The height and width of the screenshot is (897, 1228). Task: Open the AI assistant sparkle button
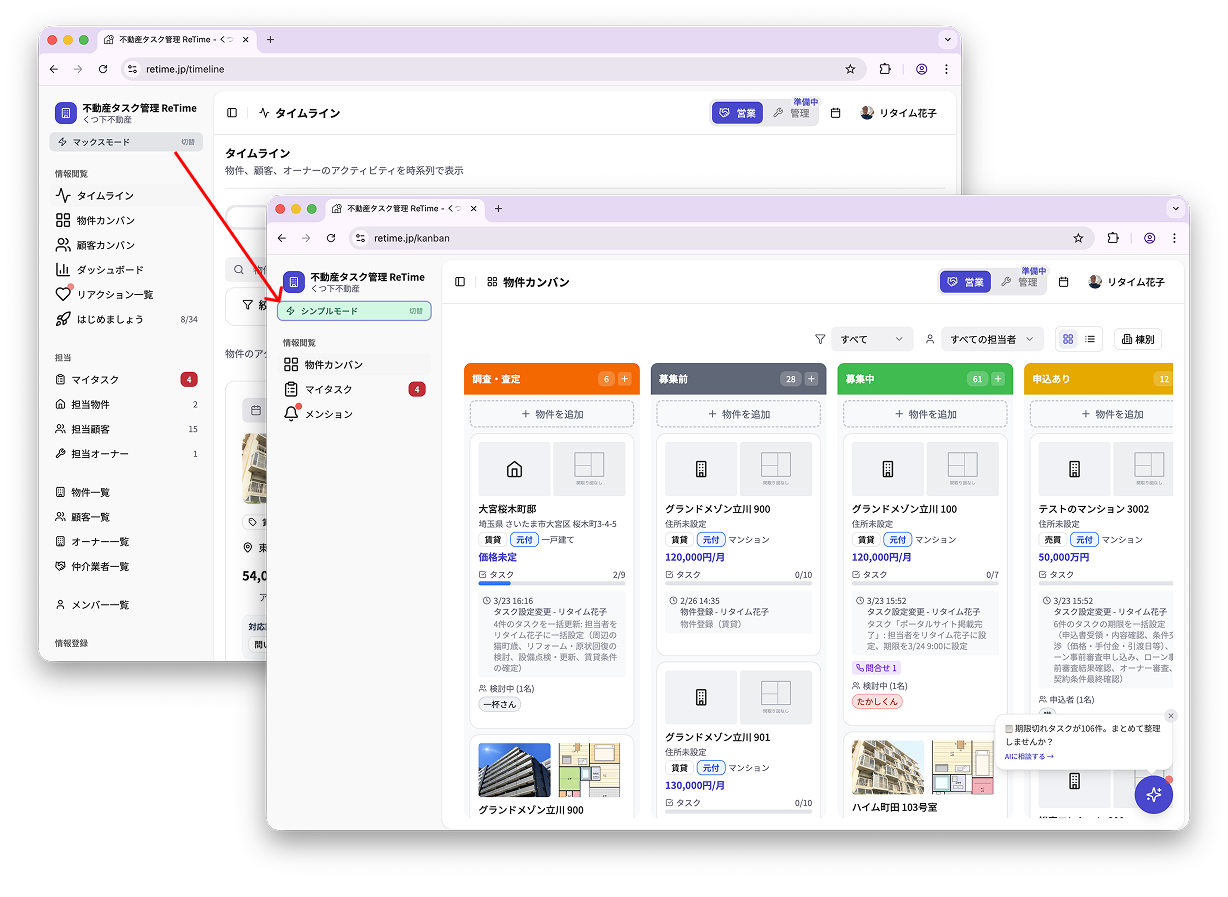[1153, 794]
